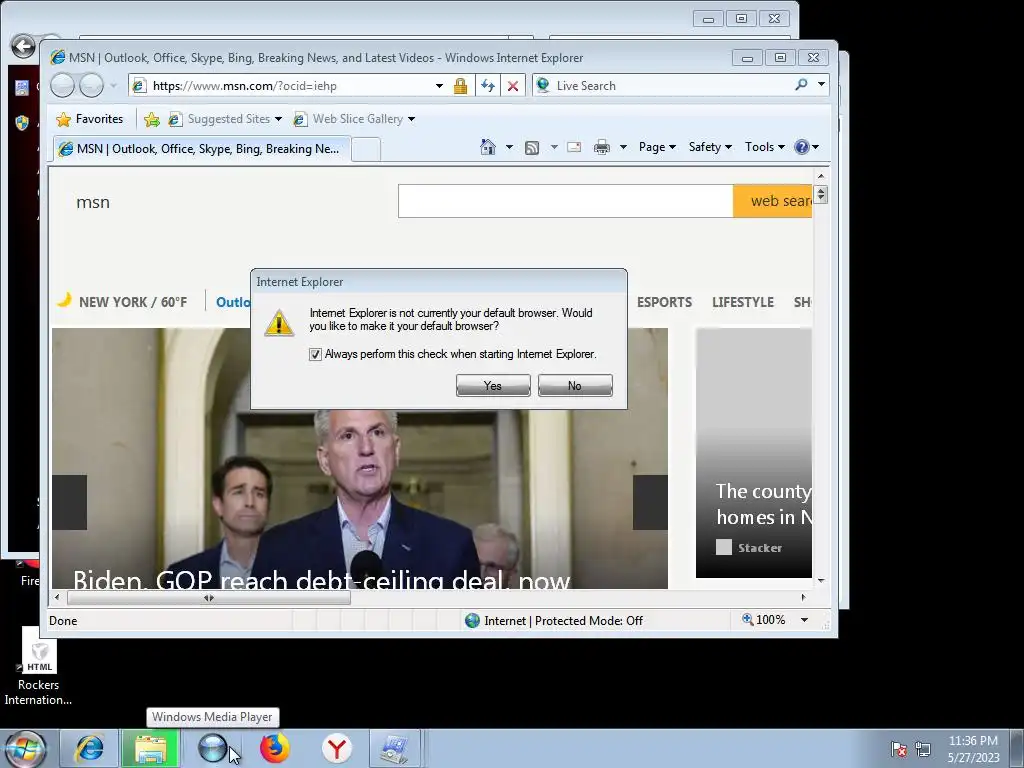The image size is (1024, 768).
Task: Open Suggested Sites in the favorites bar
Action: [219, 119]
